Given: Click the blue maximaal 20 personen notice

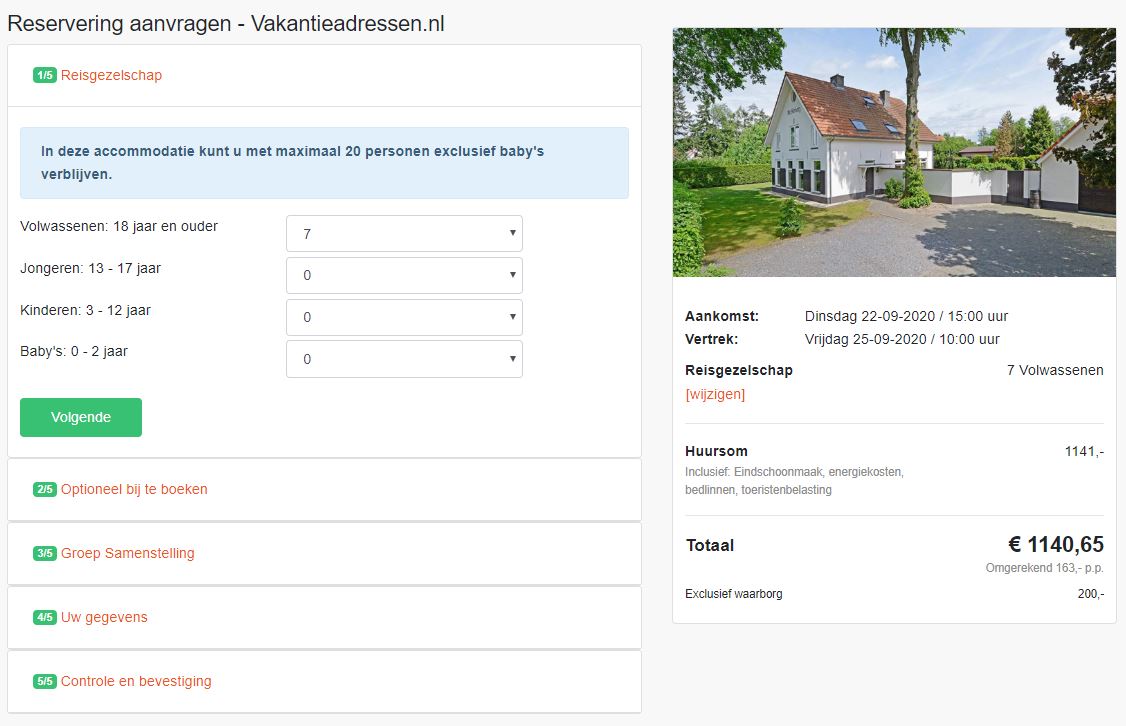Looking at the screenshot, I should click(x=325, y=163).
